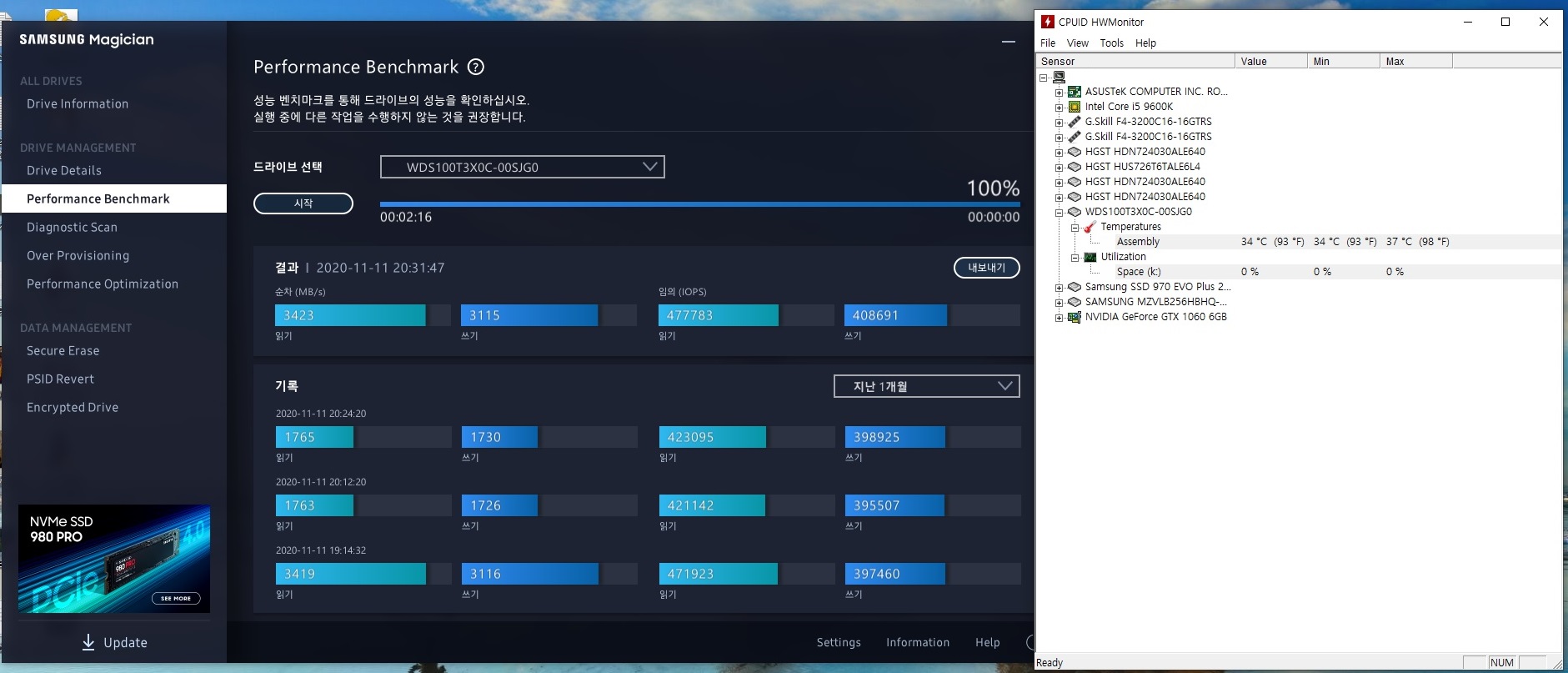The height and width of the screenshot is (673, 1568).
Task: Open HWMonitor View menu
Action: pos(1078,43)
